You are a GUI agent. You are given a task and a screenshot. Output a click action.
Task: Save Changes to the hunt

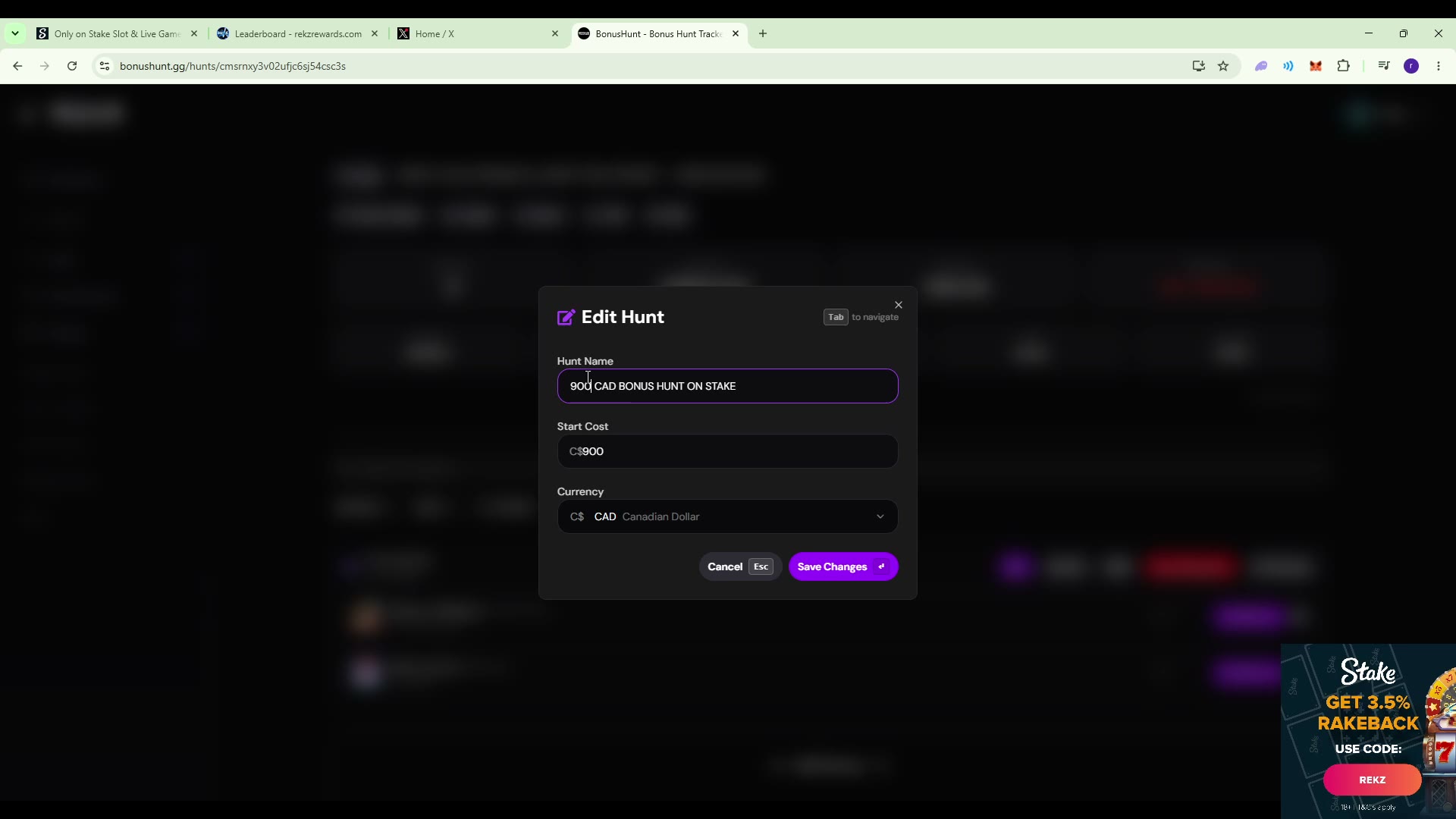point(843,566)
